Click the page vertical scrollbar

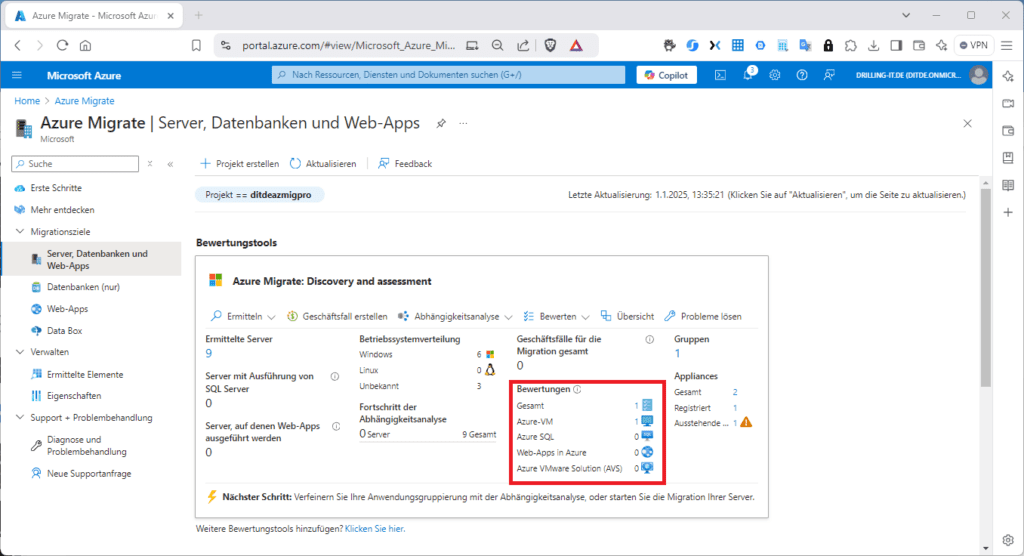pyautogui.click(x=985, y=287)
